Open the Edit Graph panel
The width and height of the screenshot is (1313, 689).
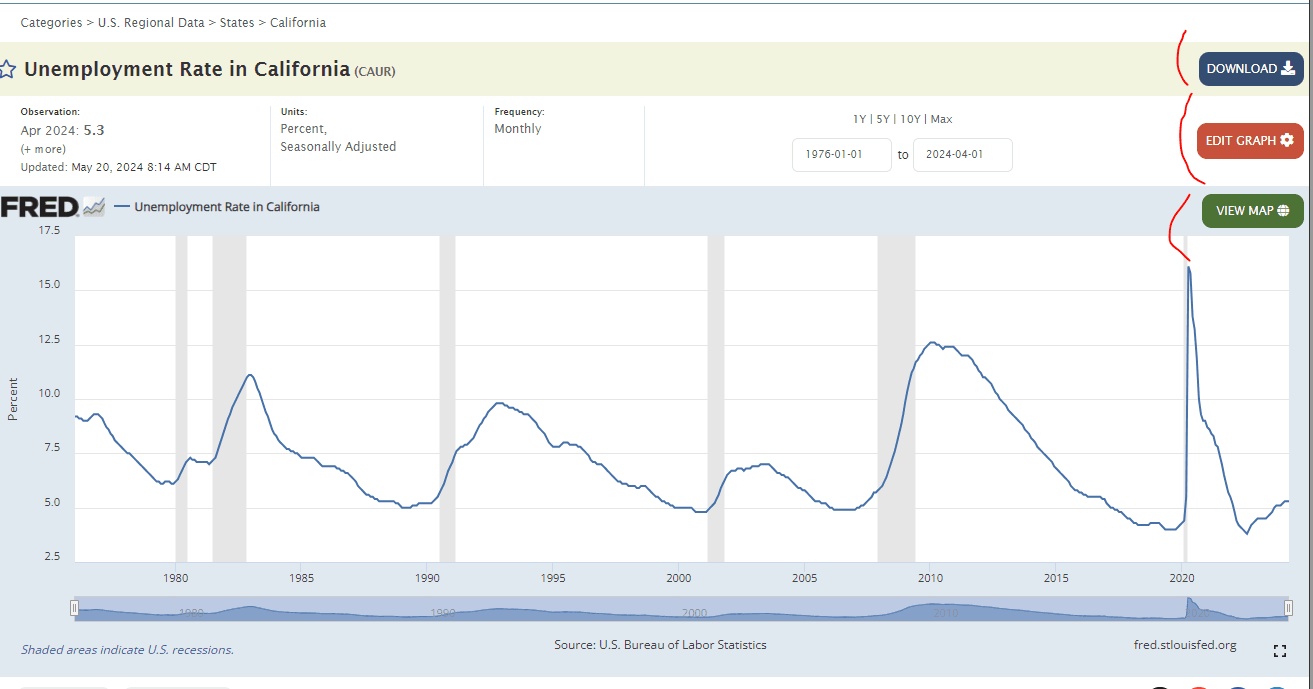click(x=1249, y=141)
